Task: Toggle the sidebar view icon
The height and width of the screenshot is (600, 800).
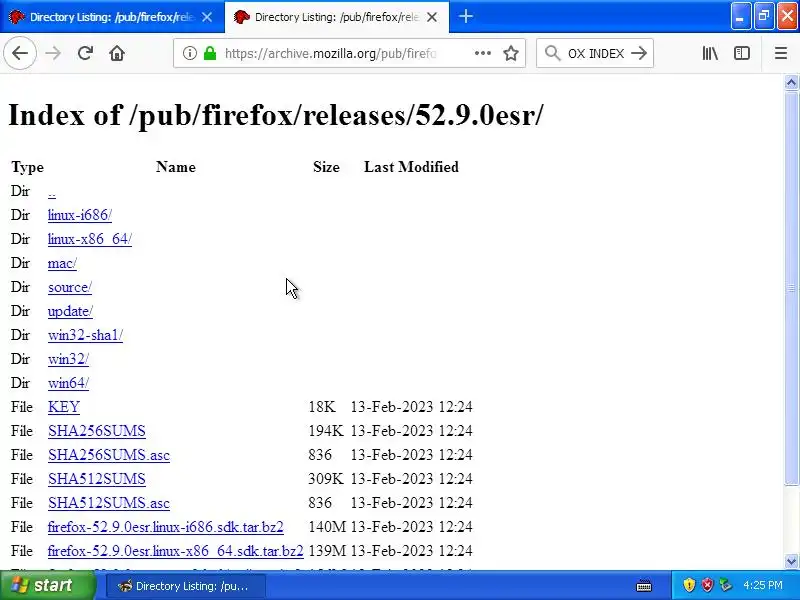Action: (741, 53)
